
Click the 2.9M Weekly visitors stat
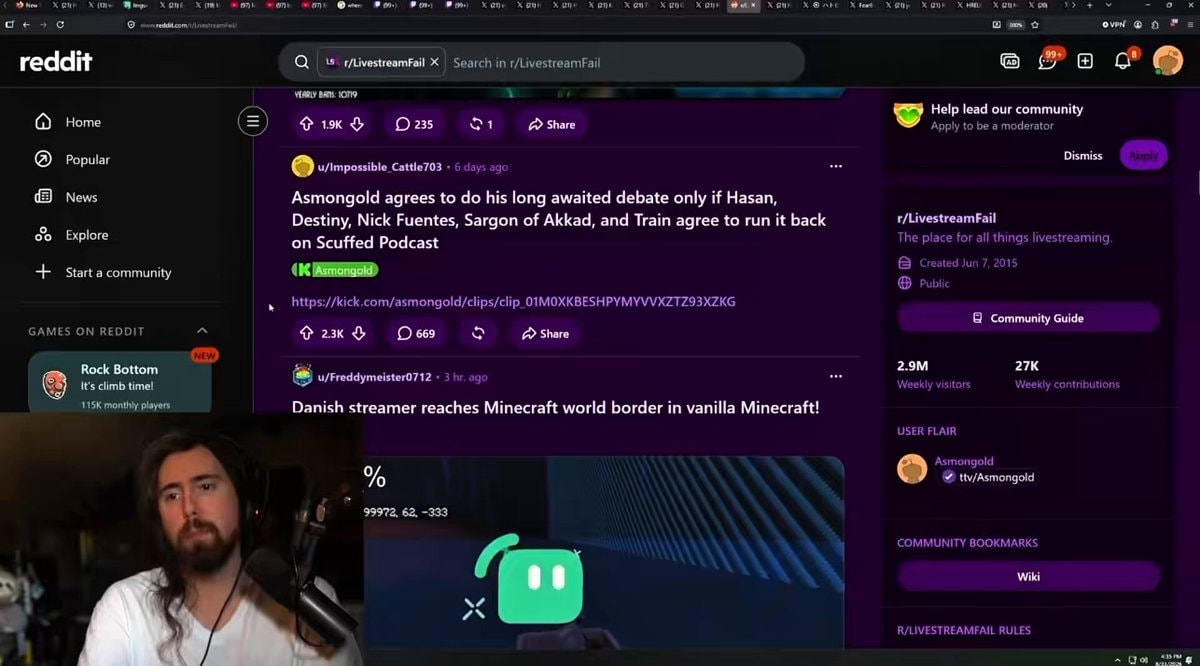[933, 374]
